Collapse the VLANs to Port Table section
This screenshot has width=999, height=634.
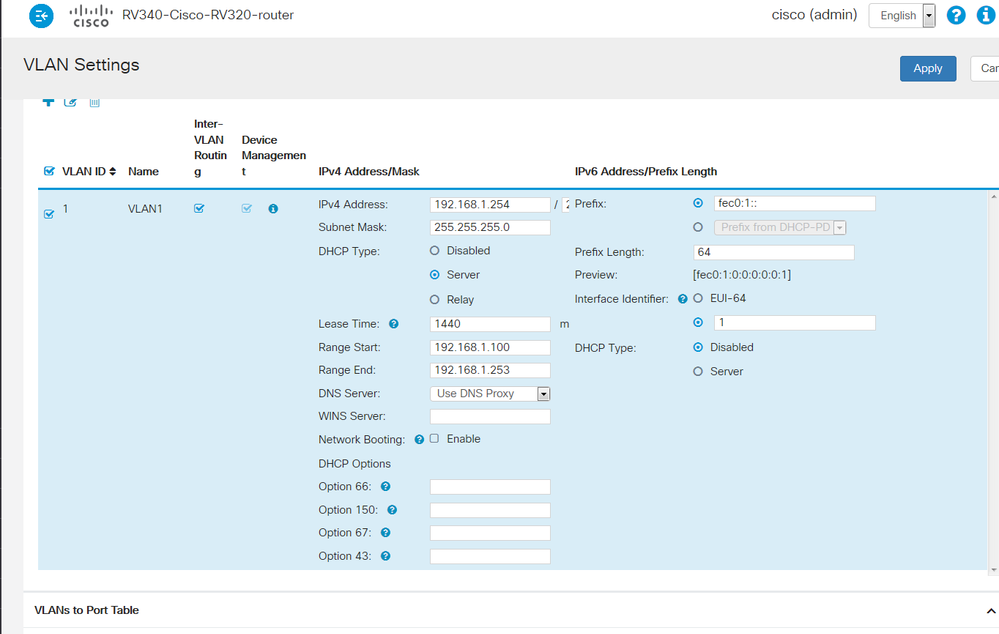click(989, 611)
